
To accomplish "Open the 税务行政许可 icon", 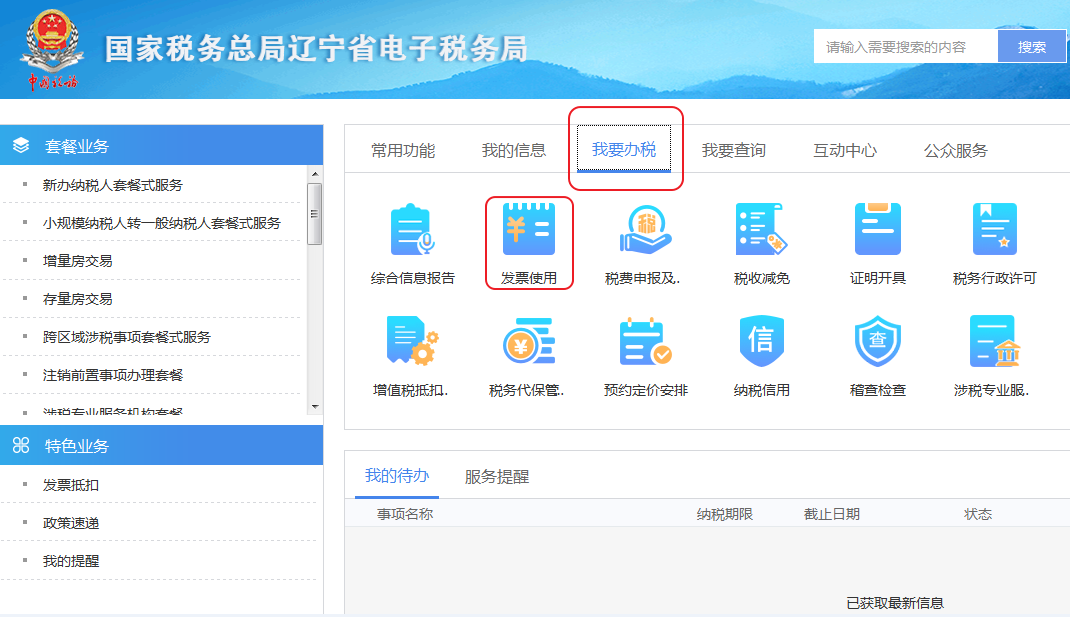I will click(x=994, y=229).
